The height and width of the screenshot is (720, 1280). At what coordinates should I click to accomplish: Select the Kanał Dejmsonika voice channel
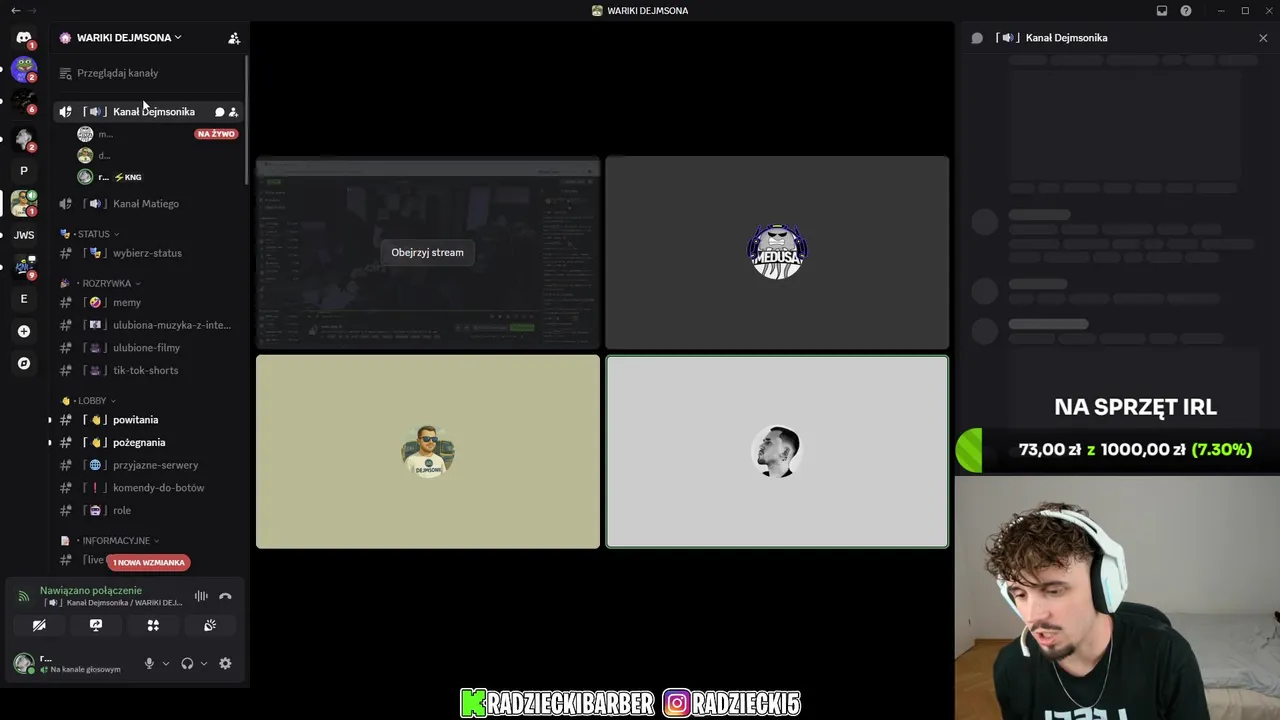(148, 112)
